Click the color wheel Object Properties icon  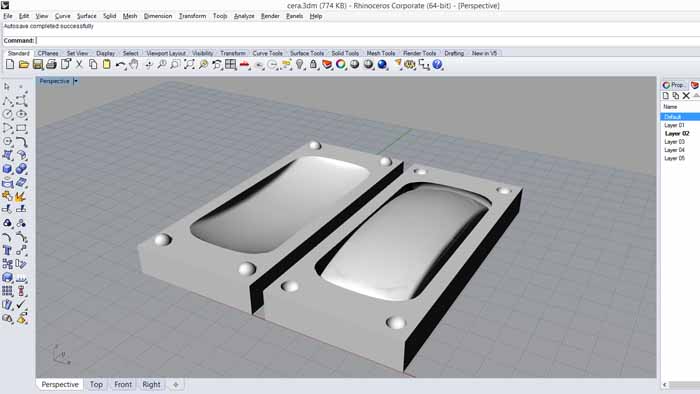pyautogui.click(x=341, y=65)
